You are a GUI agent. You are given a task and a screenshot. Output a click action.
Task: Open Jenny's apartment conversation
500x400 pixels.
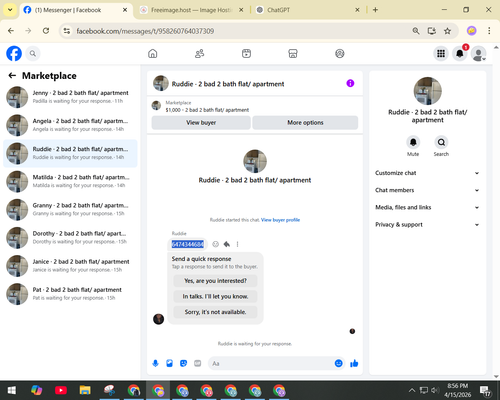[x=70, y=97]
